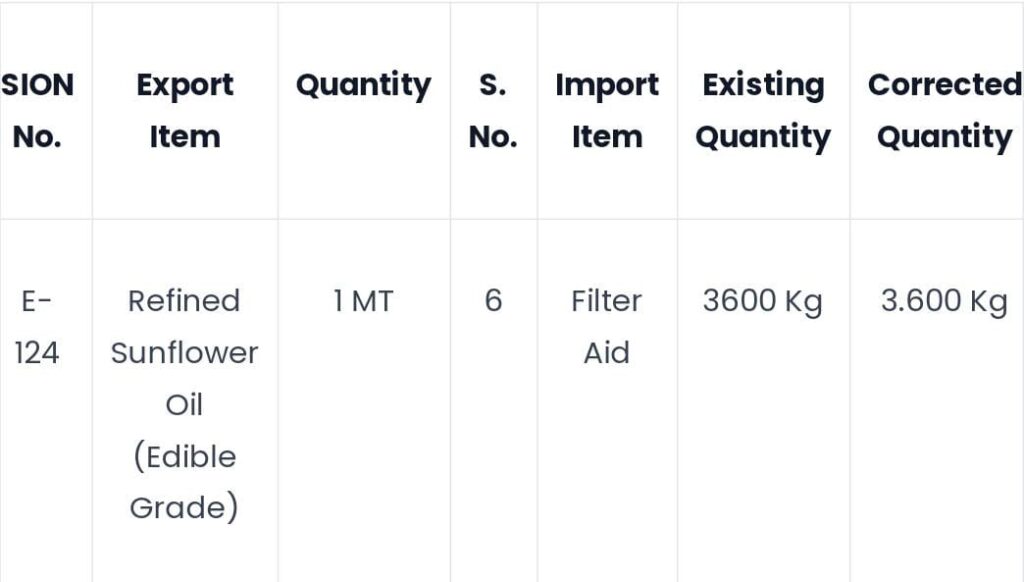This screenshot has height=582, width=1024.
Task: Select the S. No. column header
Action: point(493,110)
